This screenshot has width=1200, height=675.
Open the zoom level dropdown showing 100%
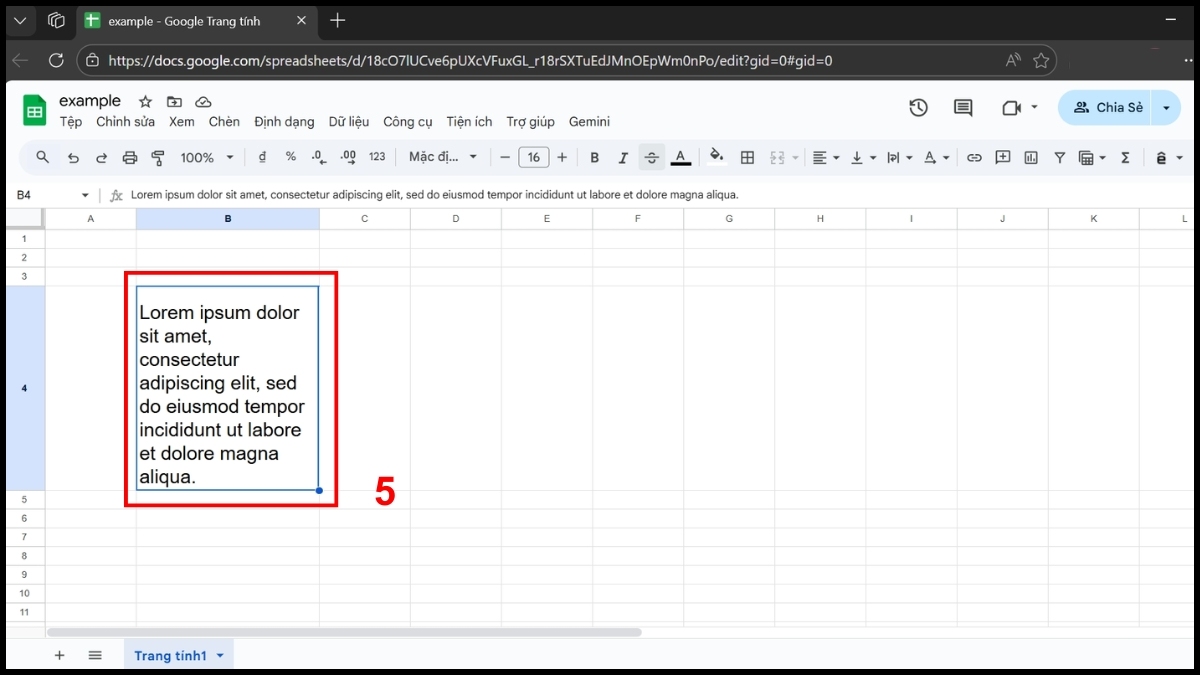point(205,157)
